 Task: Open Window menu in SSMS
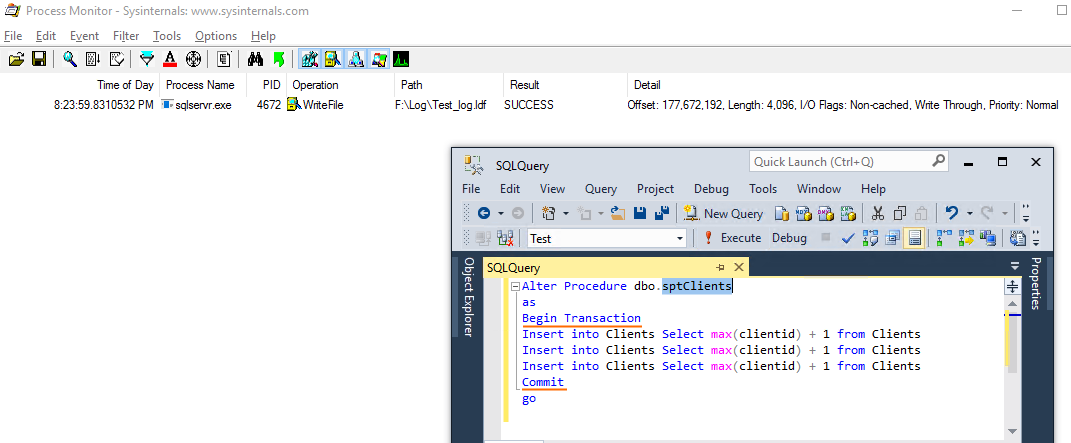(x=818, y=189)
